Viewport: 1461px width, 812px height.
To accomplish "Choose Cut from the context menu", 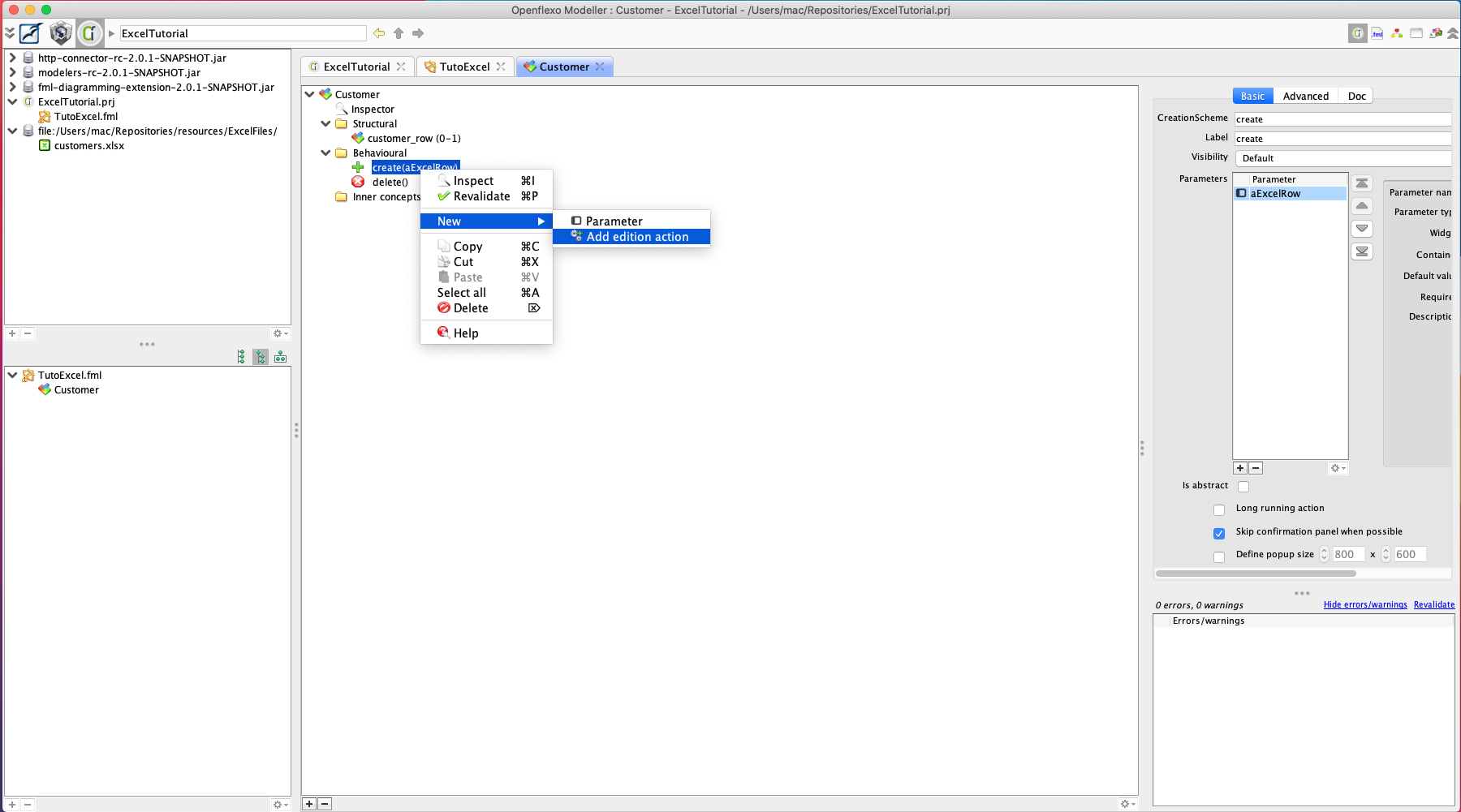I will tap(486, 262).
